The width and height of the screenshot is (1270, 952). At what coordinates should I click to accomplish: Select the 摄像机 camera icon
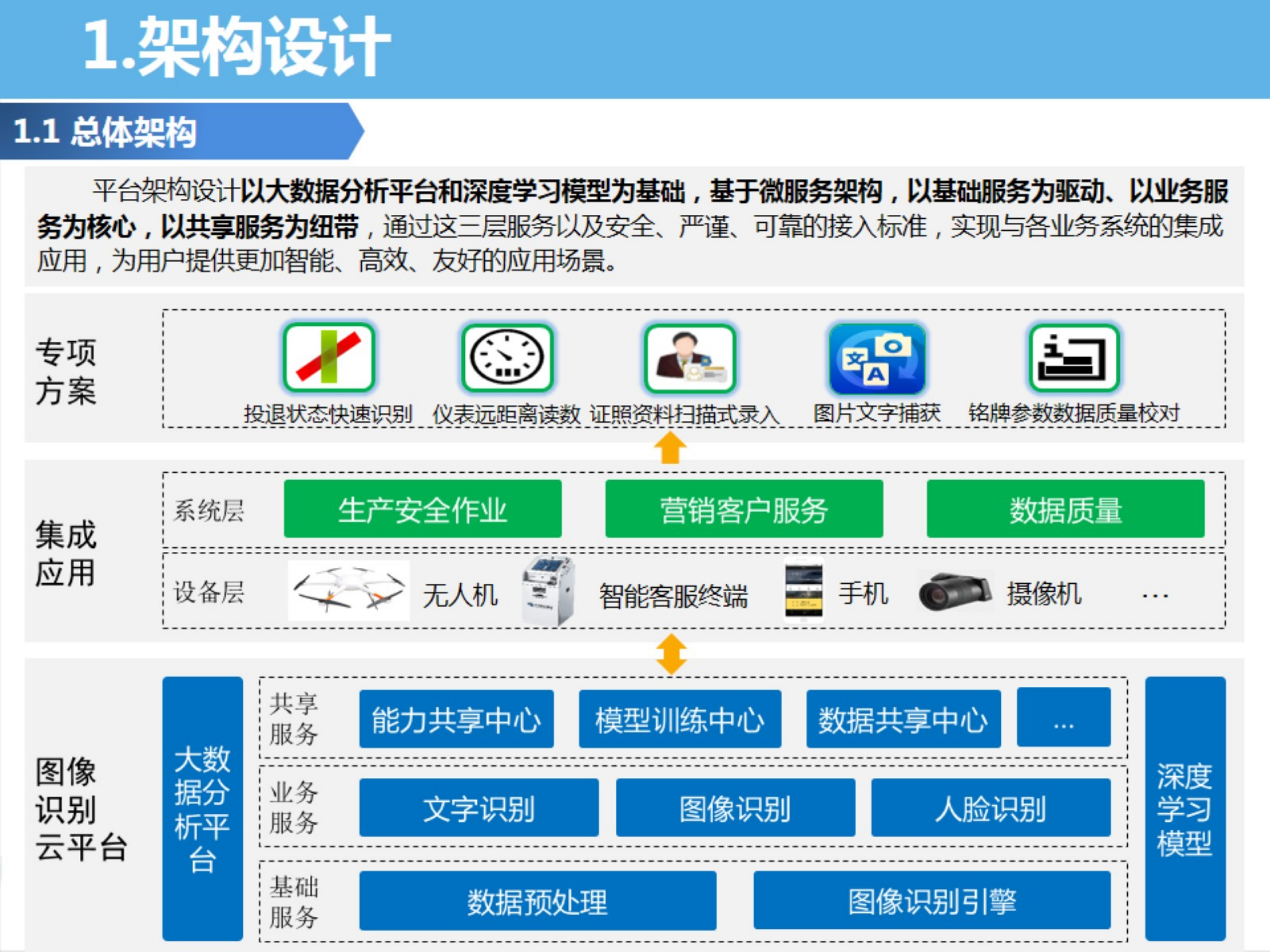(955, 590)
